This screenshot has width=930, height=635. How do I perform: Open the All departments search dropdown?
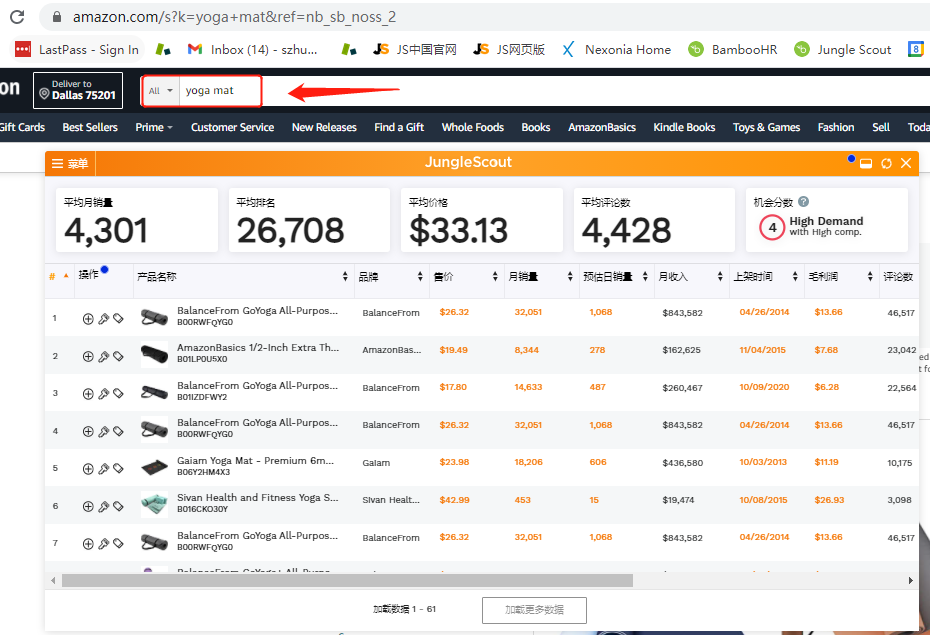(x=160, y=91)
